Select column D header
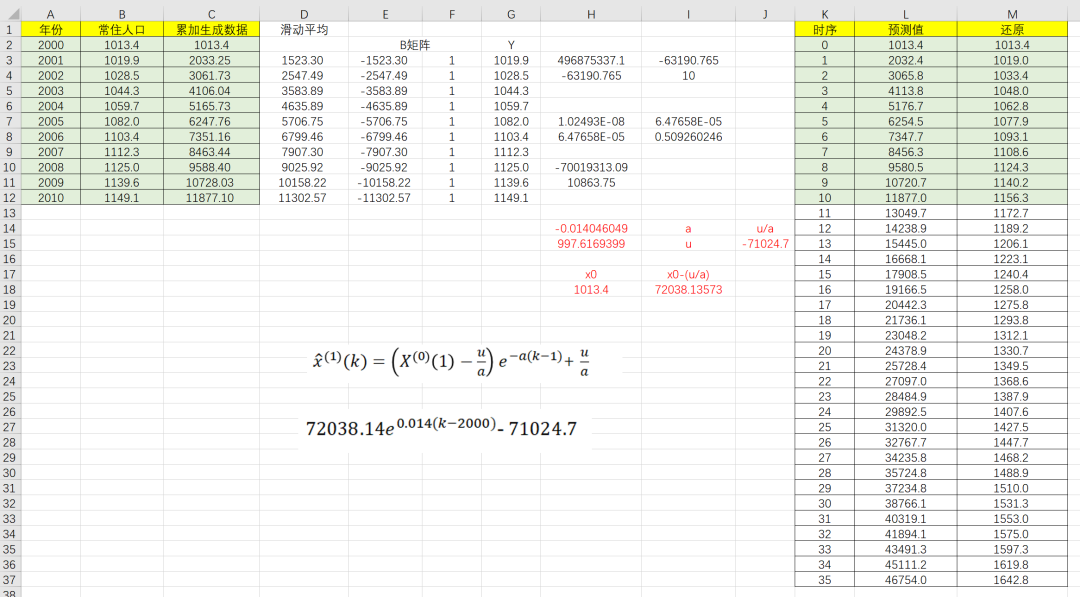 tap(304, 14)
